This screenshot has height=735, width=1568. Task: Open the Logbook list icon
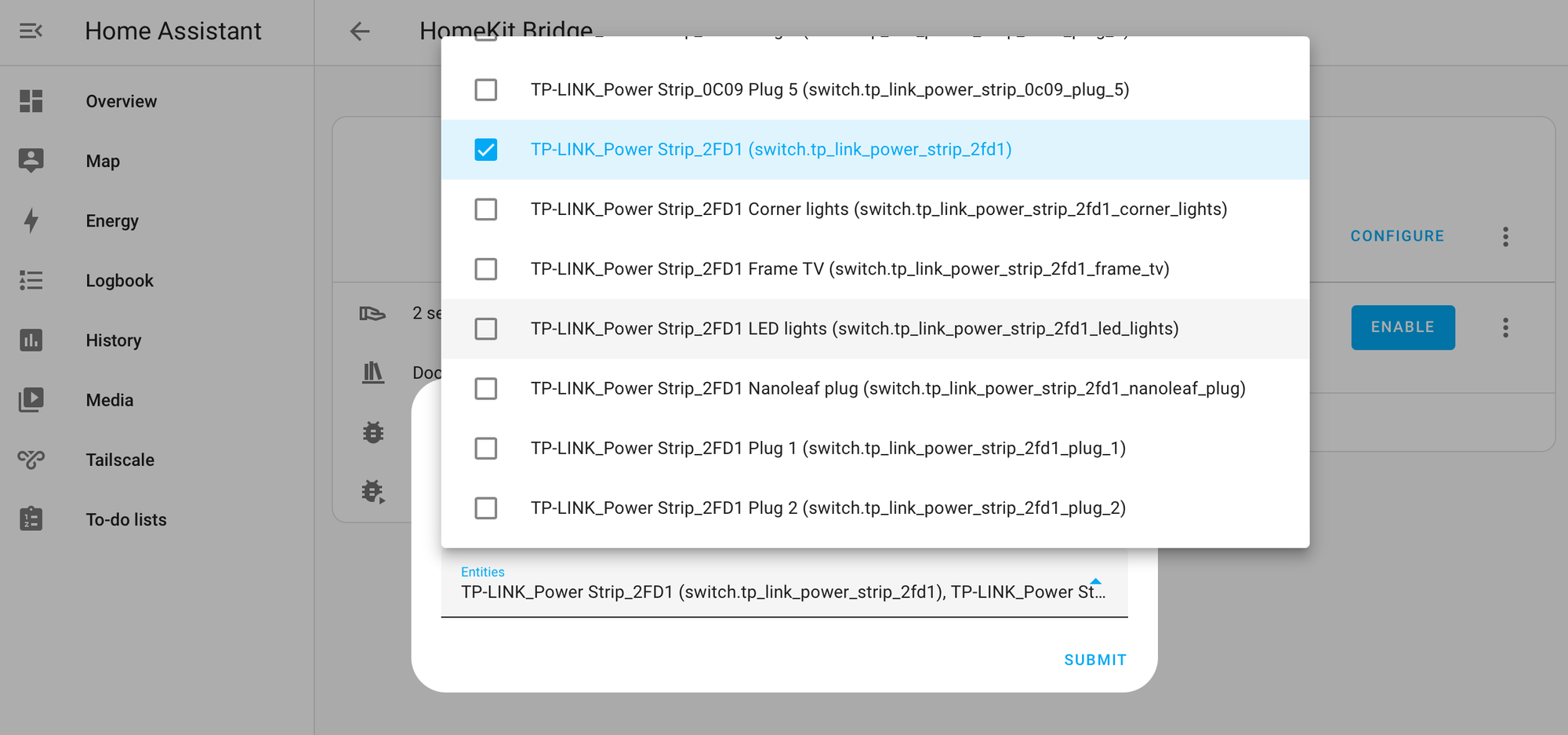point(31,280)
